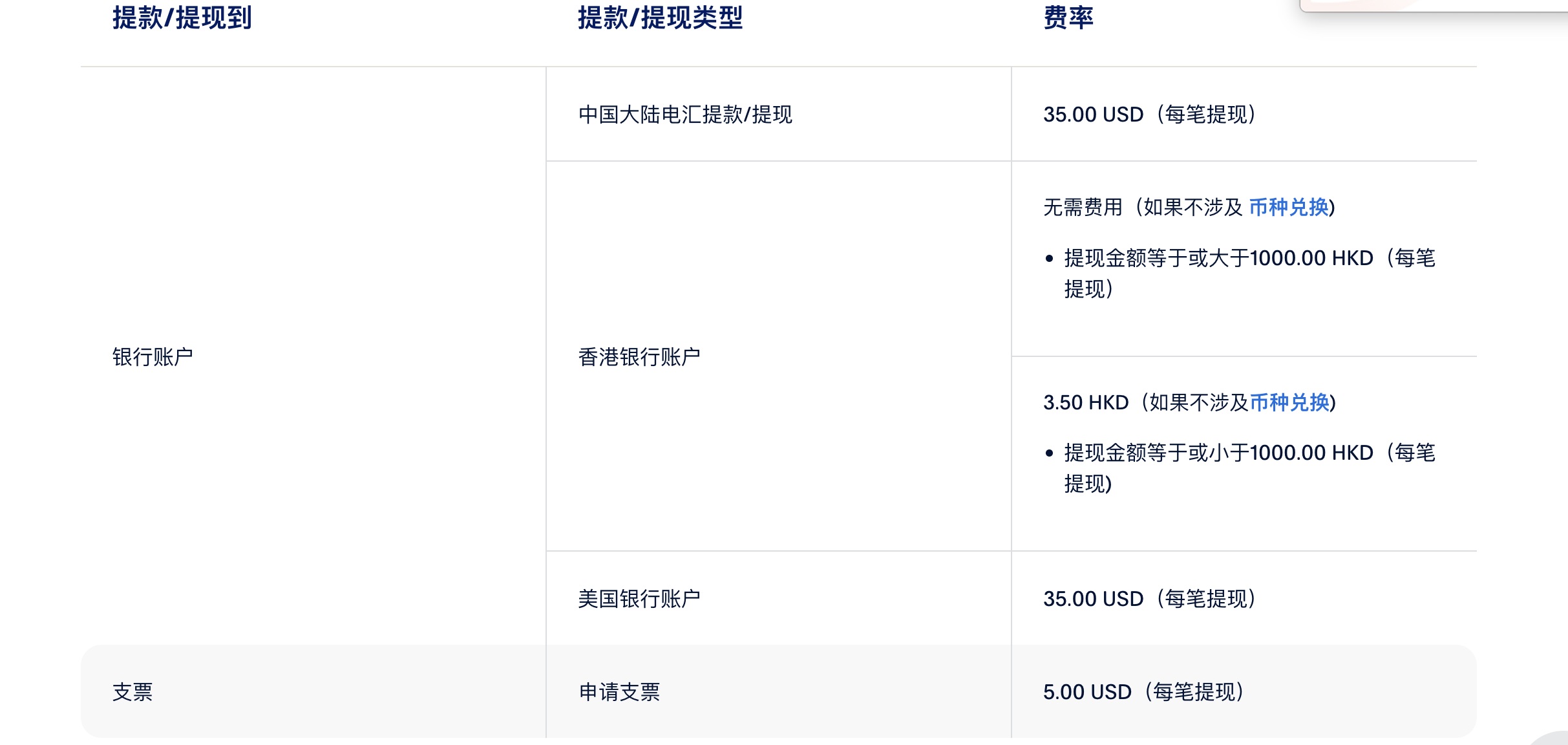Image resolution: width=1568 pixels, height=745 pixels.
Task: Select the 银行账户 cell
Action: 153,357
